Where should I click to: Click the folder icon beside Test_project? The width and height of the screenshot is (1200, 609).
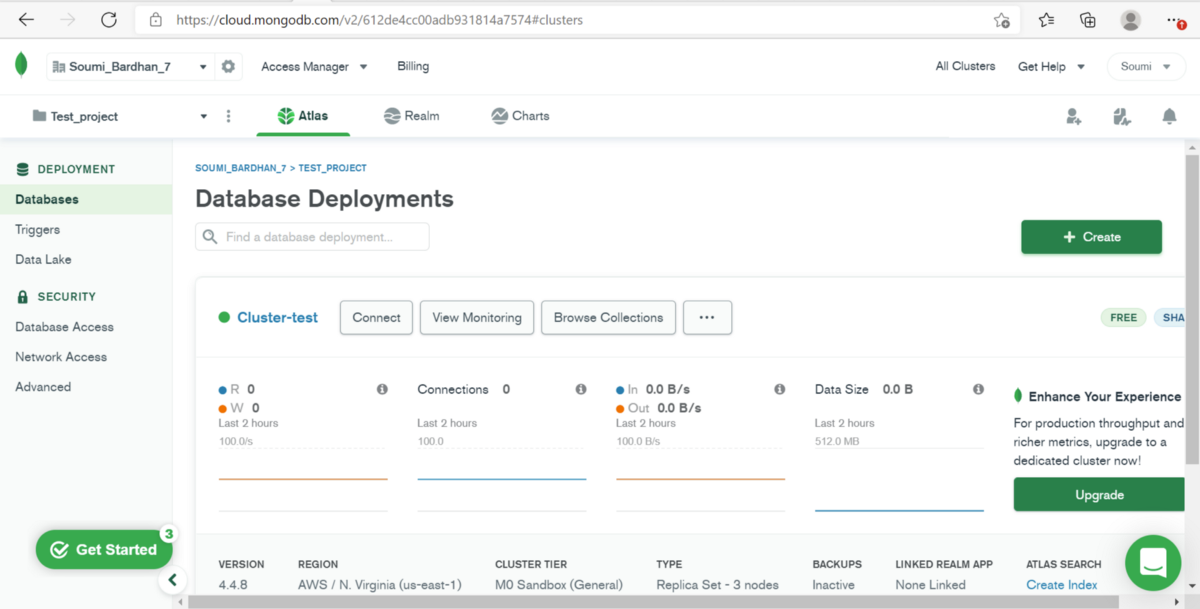(x=38, y=115)
